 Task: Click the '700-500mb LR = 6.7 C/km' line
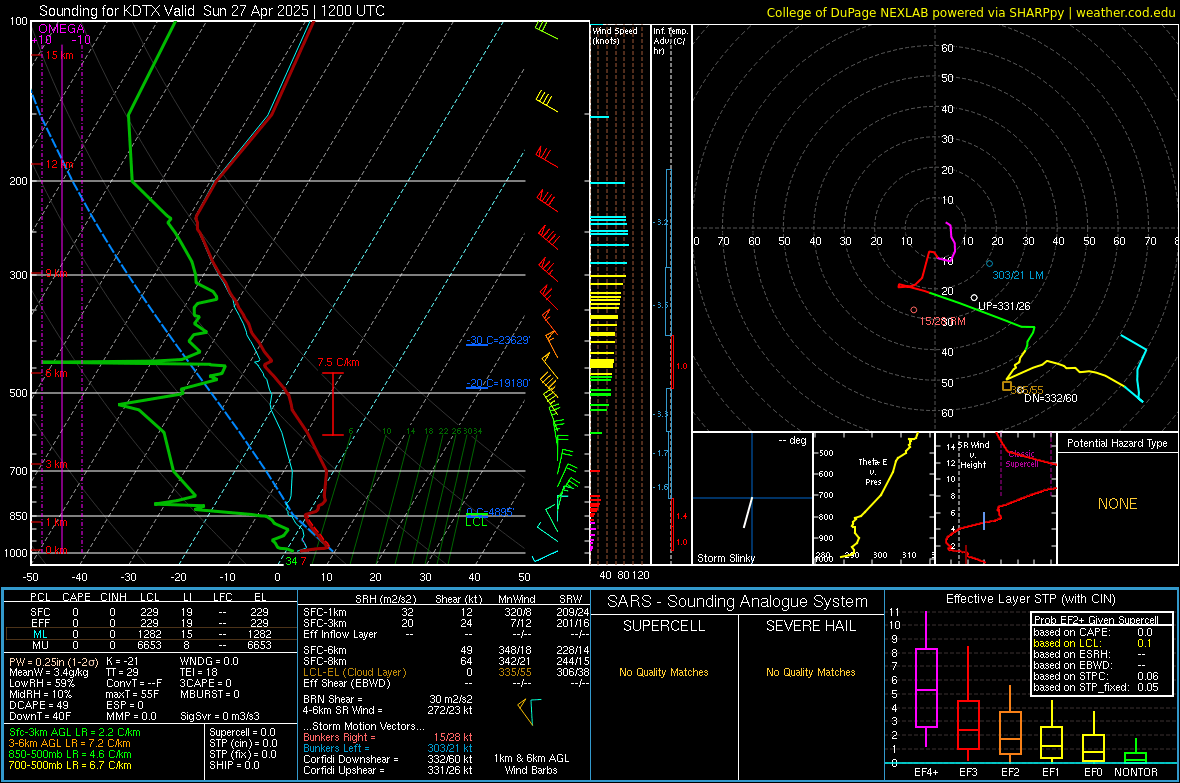(x=70, y=765)
